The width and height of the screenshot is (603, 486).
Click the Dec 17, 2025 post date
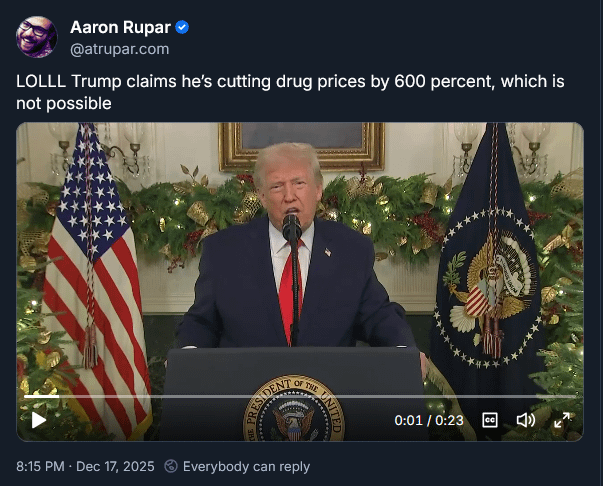tap(115, 466)
